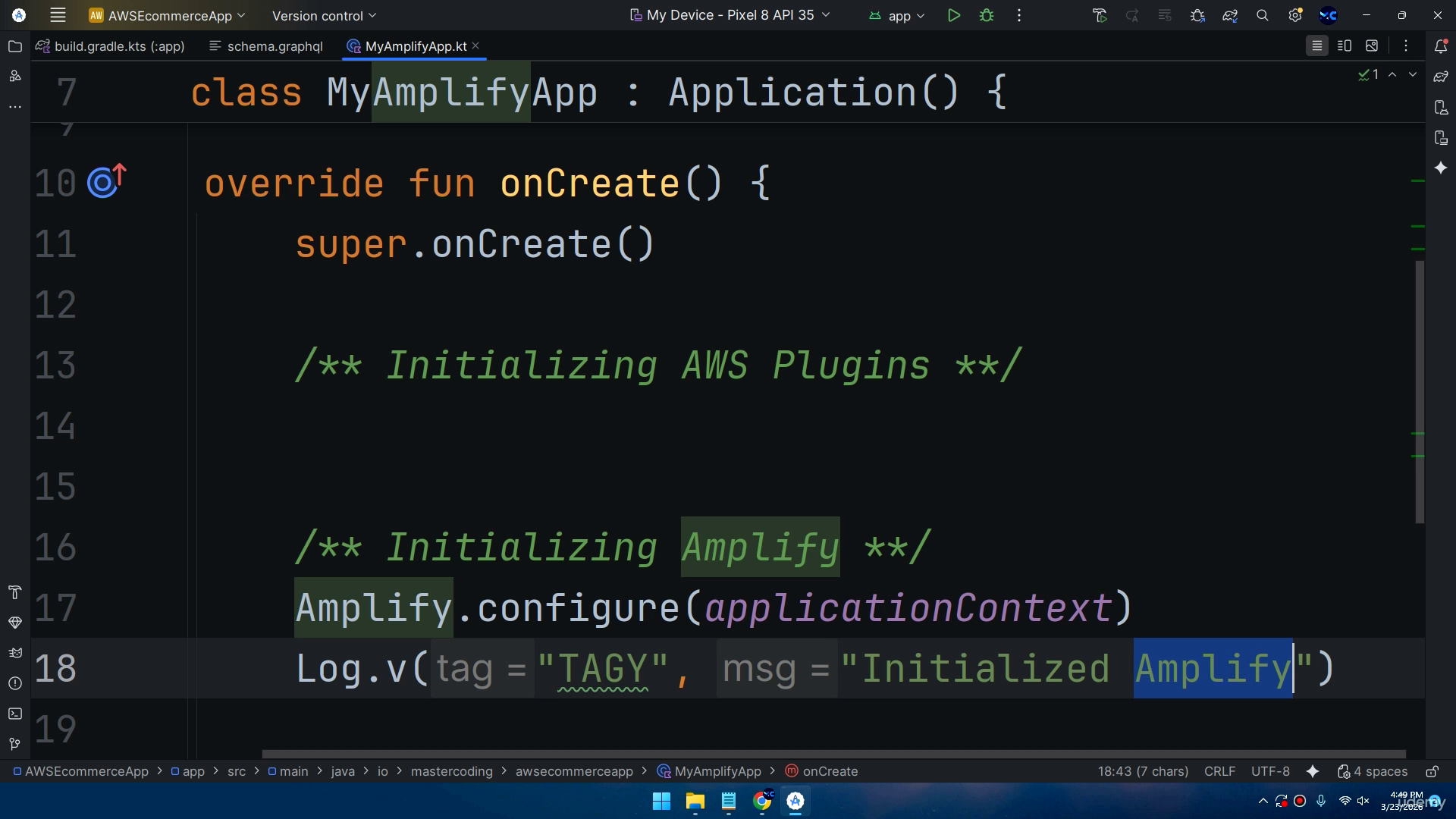1456x819 pixels.
Task: Open the Gradle tool window elephant icon
Action: (x=1441, y=77)
